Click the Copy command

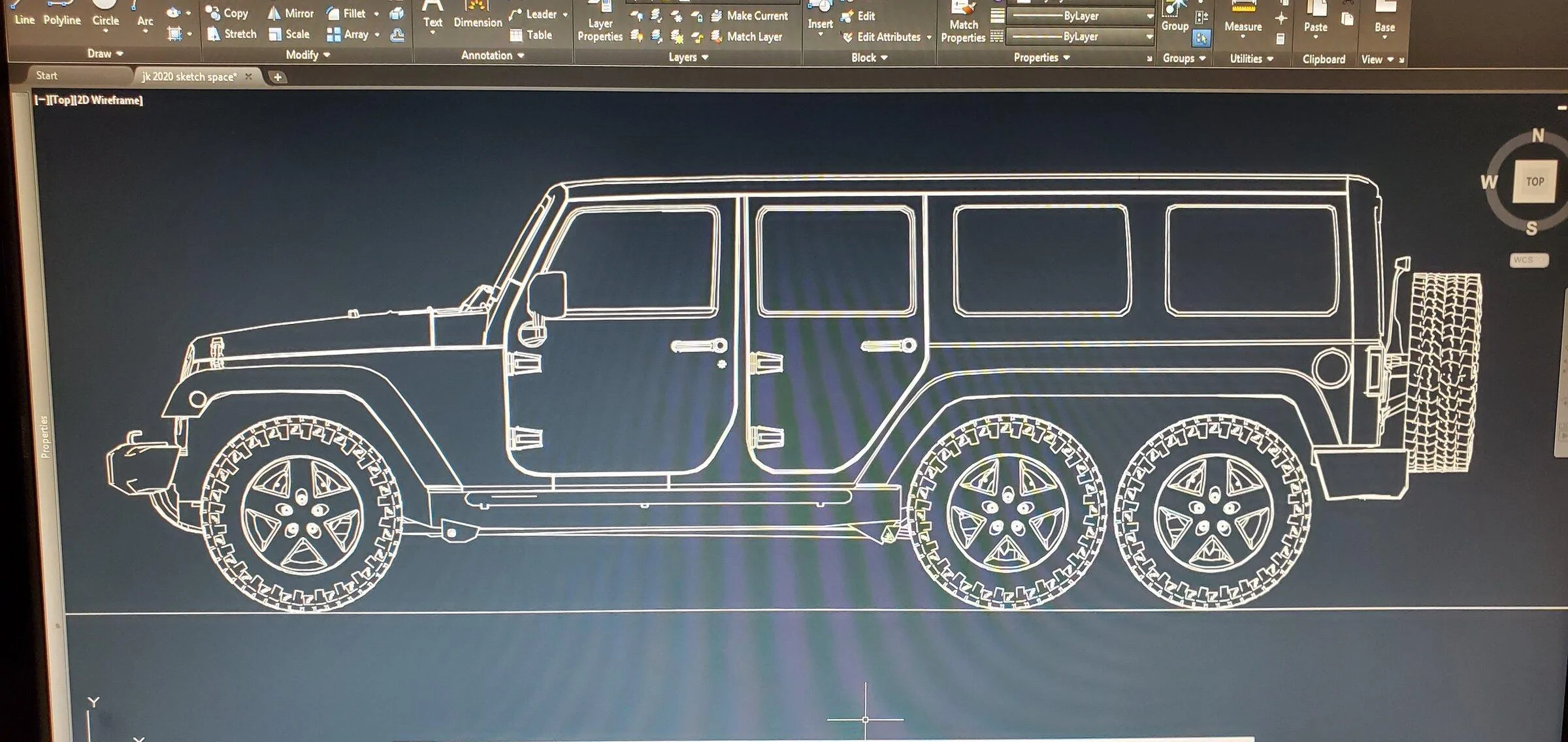227,13
